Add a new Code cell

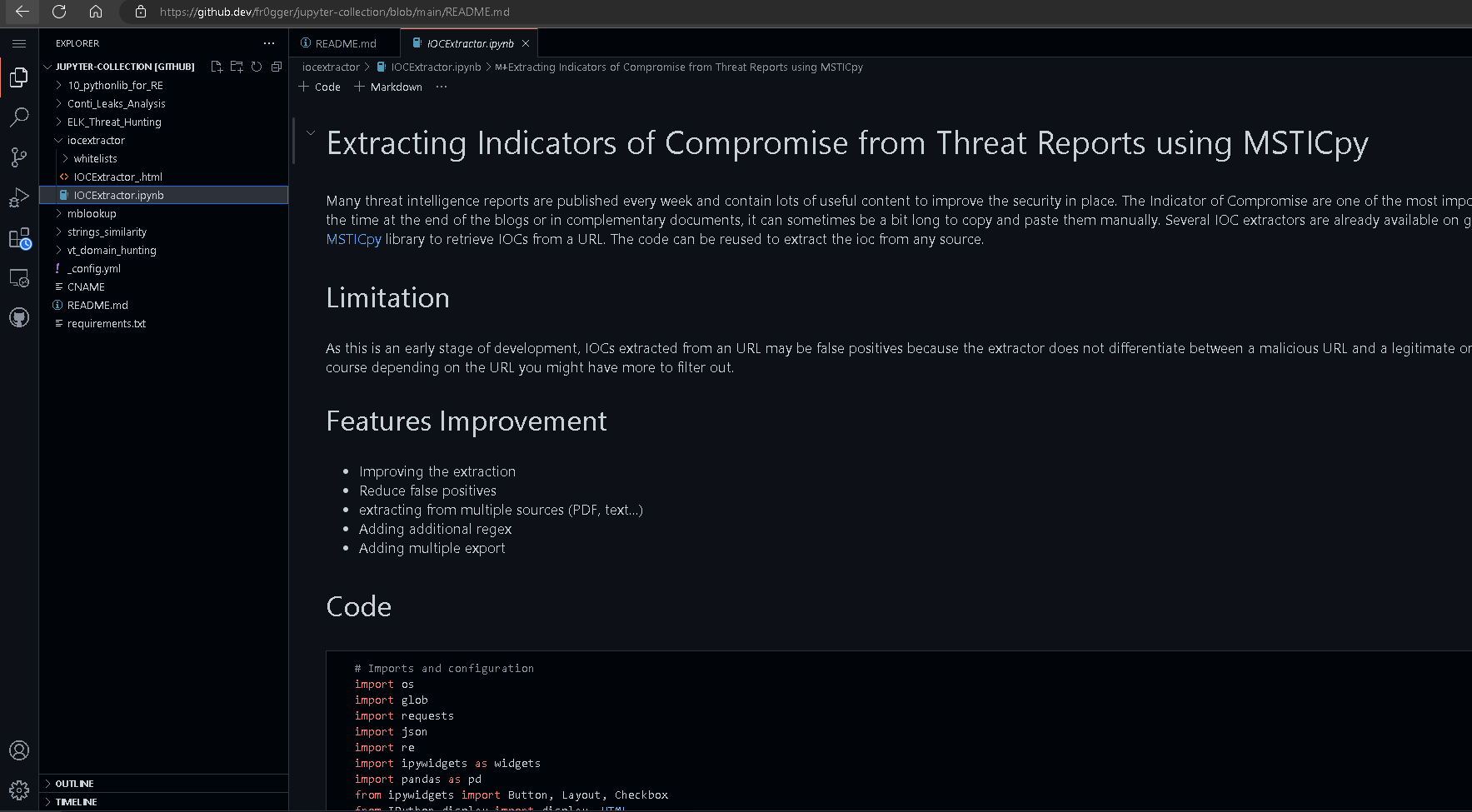pyautogui.click(x=320, y=87)
